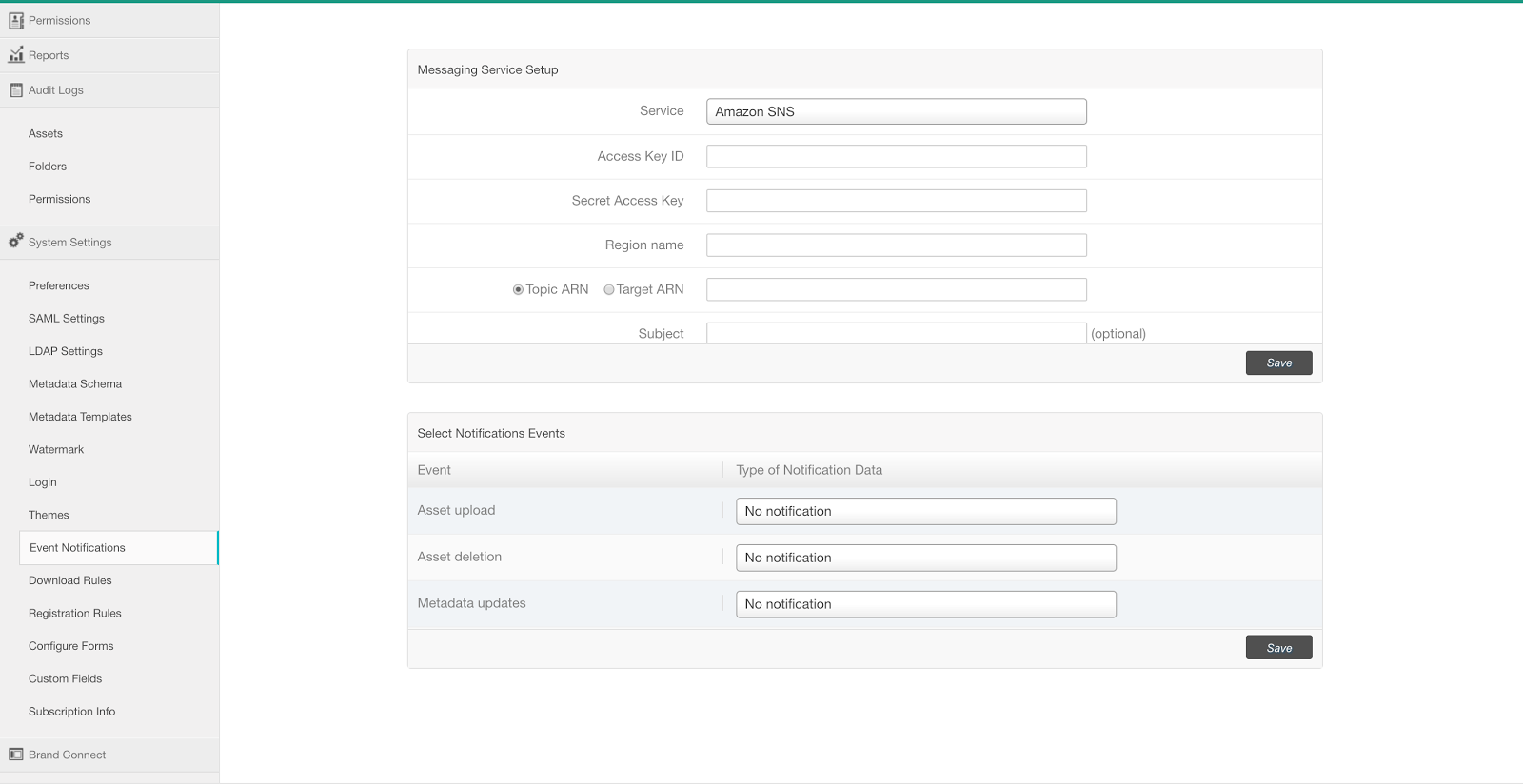
Task: Go to Assets in sidebar
Action: click(46, 133)
